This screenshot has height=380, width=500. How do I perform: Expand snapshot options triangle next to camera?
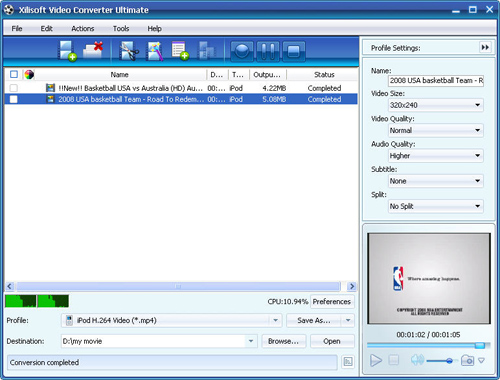[x=481, y=360]
